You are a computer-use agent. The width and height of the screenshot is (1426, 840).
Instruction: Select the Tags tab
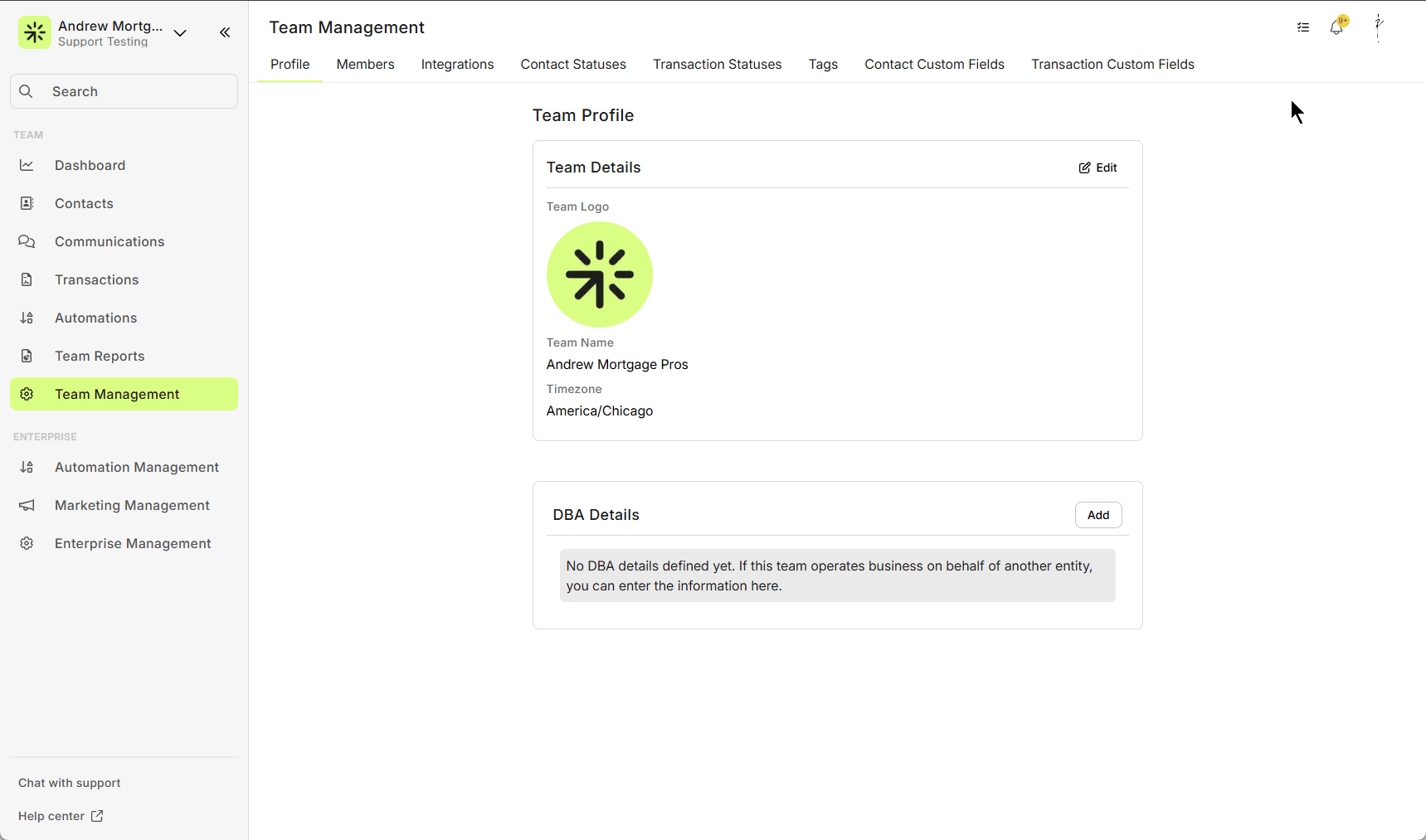823,65
